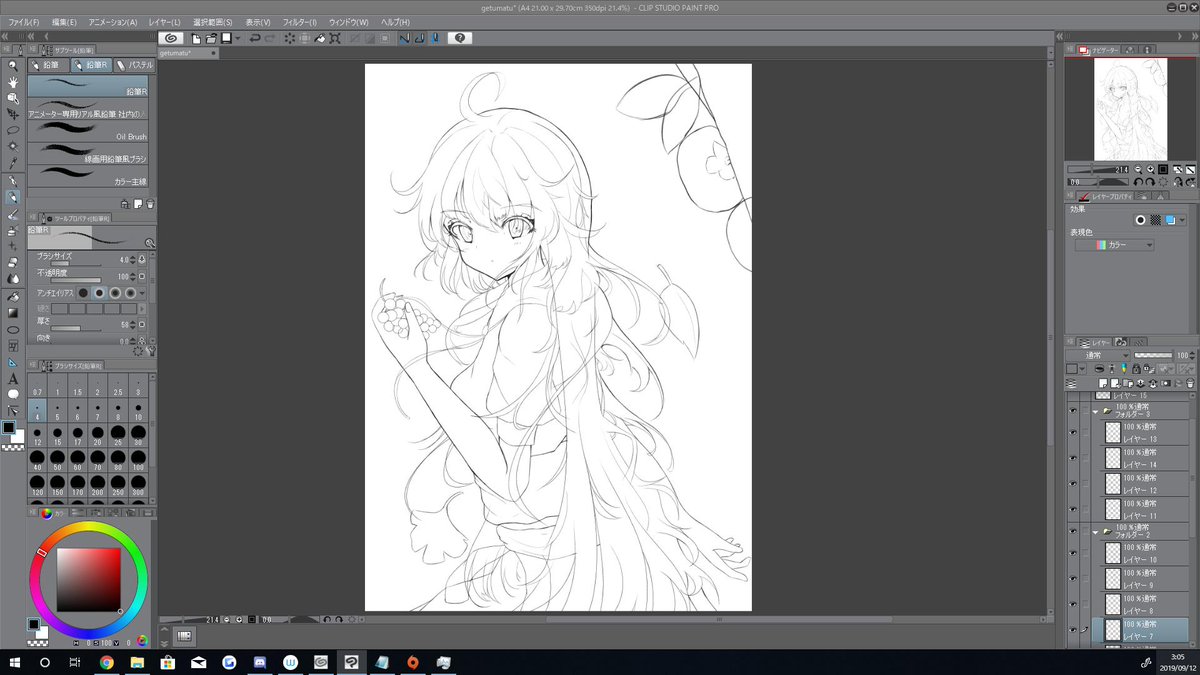The height and width of the screenshot is (675, 1200).
Task: Zoom in within Navigator panel
Action: pos(1151,170)
